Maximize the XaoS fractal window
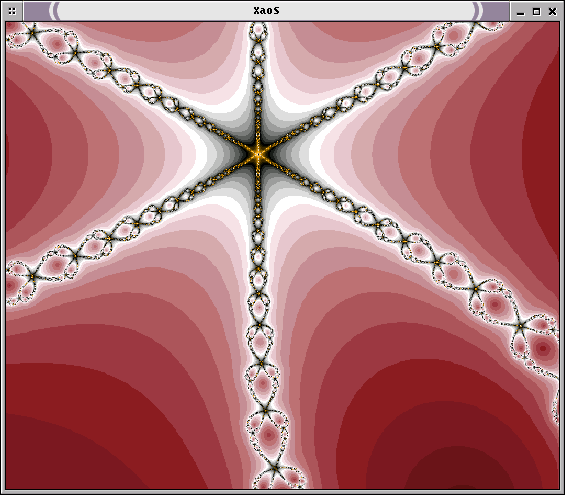Viewport: 565px width, 495px height. pos(536,12)
